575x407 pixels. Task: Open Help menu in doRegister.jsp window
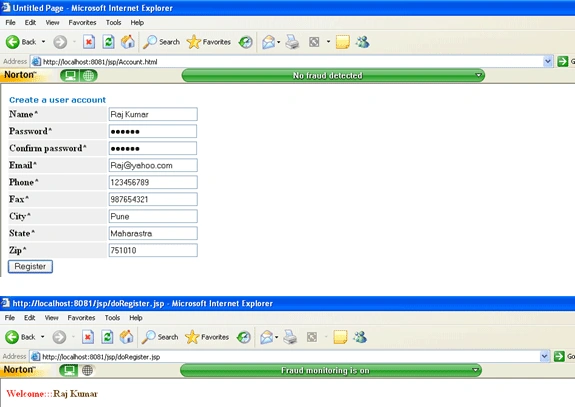(x=136, y=318)
